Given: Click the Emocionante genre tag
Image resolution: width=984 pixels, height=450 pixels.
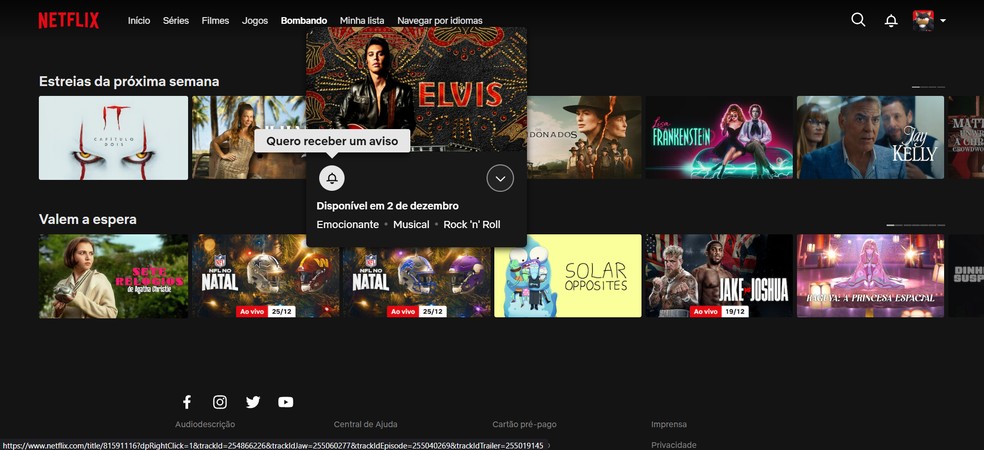Looking at the screenshot, I should (348, 225).
